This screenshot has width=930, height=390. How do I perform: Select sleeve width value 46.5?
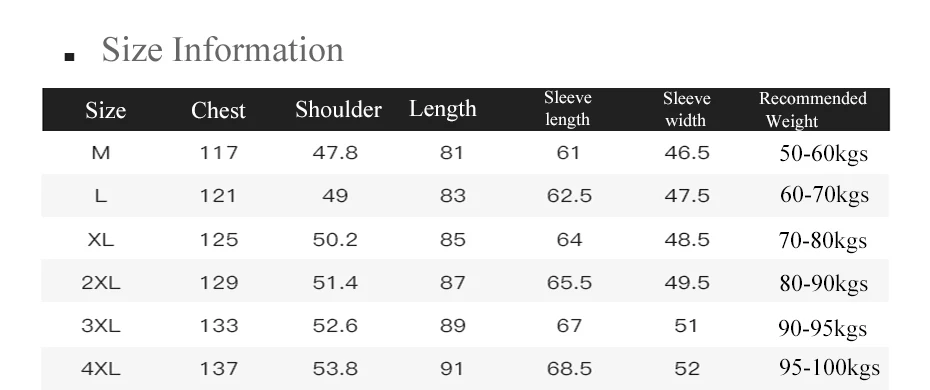687,153
